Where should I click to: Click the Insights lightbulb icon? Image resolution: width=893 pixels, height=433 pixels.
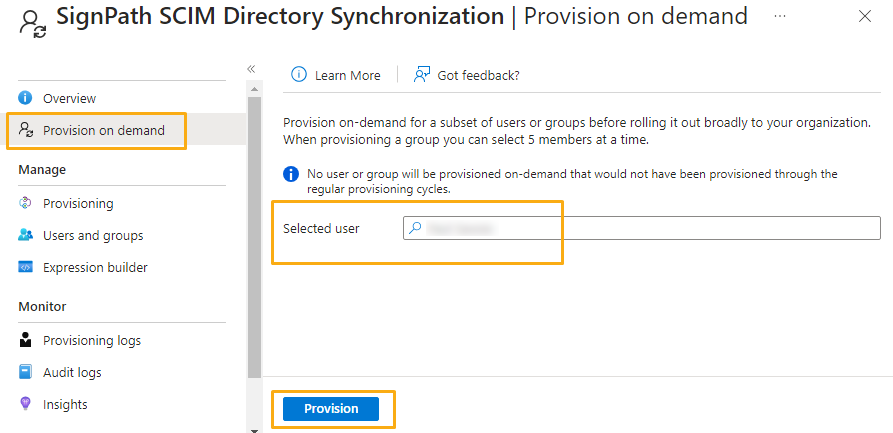point(26,404)
